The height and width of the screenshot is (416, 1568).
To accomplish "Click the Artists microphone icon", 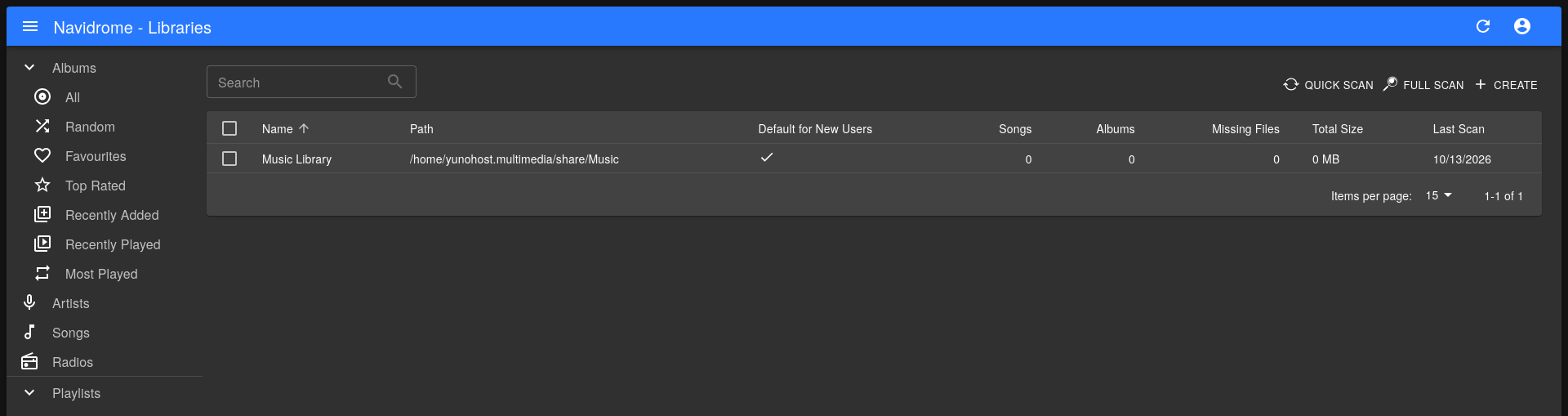I will [29, 303].
